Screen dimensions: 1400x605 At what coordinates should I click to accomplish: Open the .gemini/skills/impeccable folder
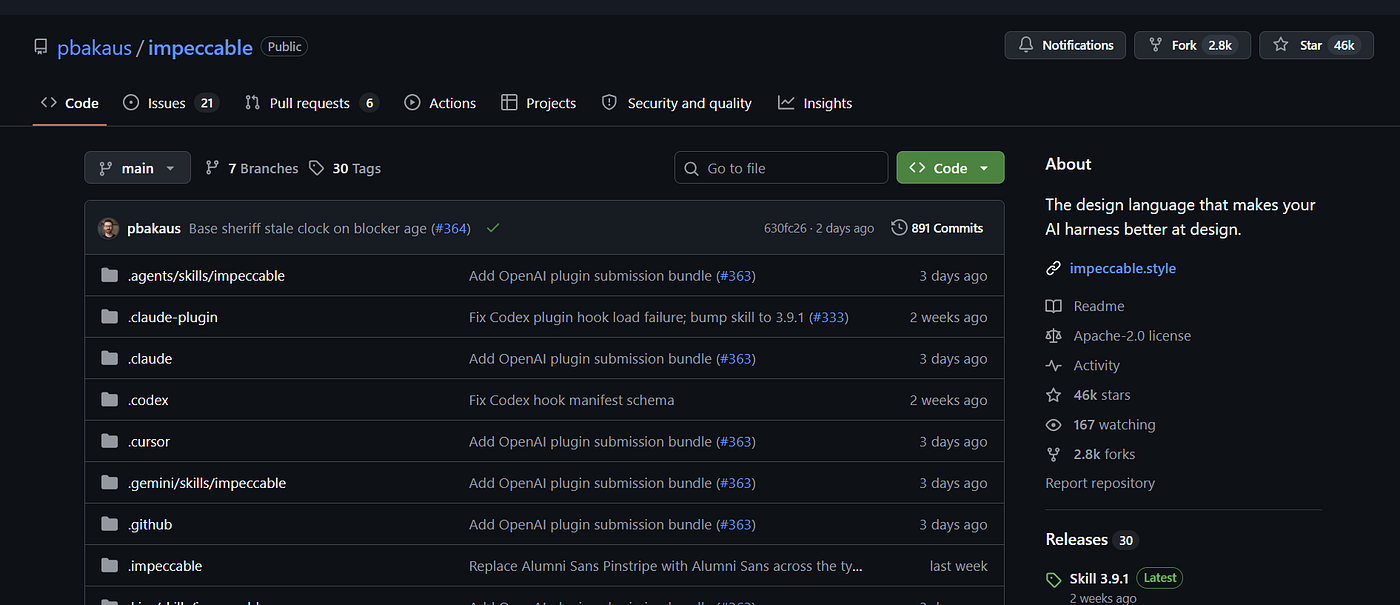[x=207, y=483]
